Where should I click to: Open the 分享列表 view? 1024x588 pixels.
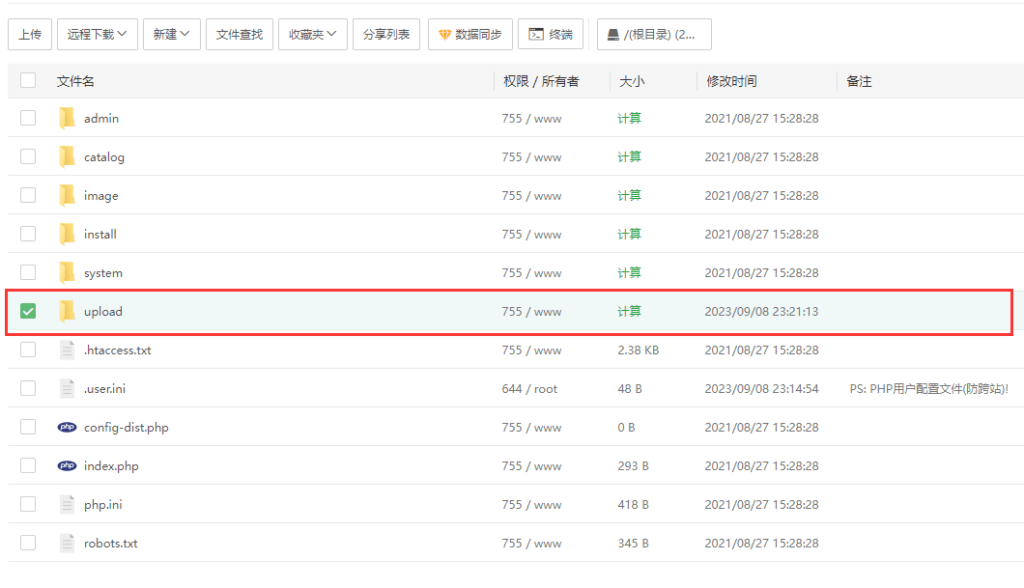[x=386, y=34]
